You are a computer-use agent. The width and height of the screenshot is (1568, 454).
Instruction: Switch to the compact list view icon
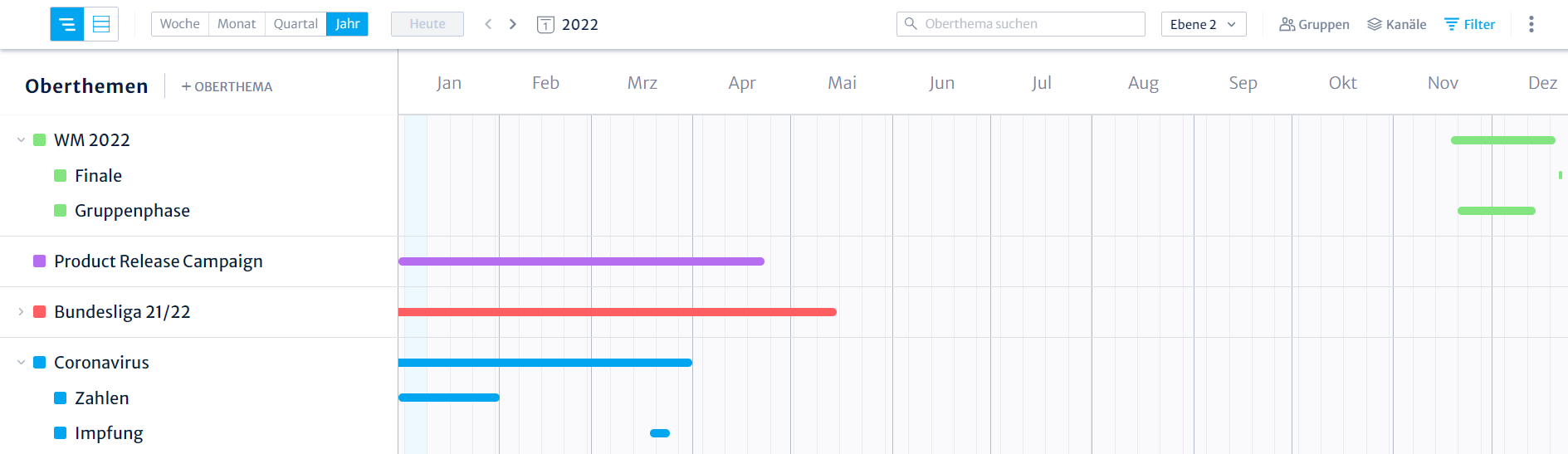[x=67, y=24]
